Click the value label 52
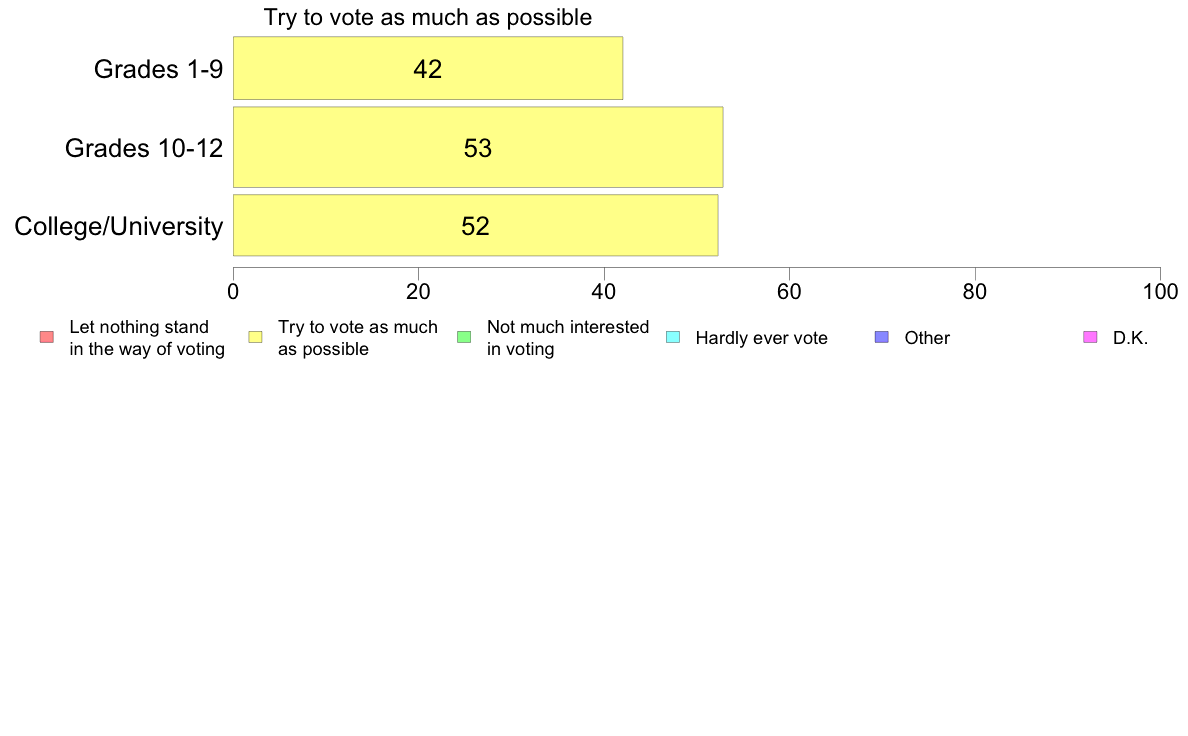Image resolution: width=1188 pixels, height=736 pixels. 476,226
